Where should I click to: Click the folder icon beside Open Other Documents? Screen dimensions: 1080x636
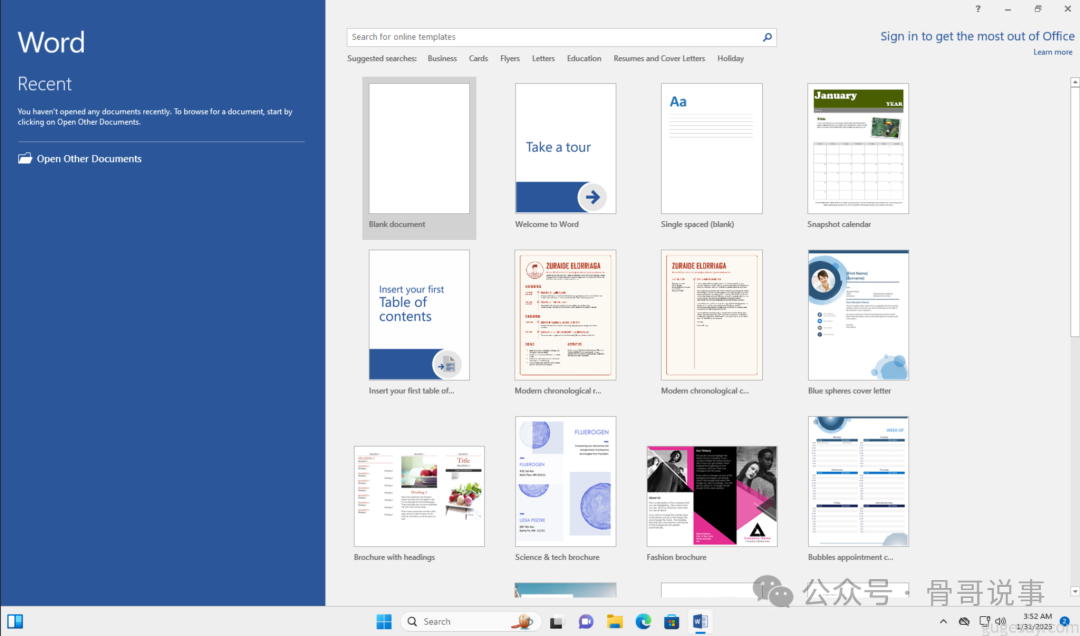point(25,158)
